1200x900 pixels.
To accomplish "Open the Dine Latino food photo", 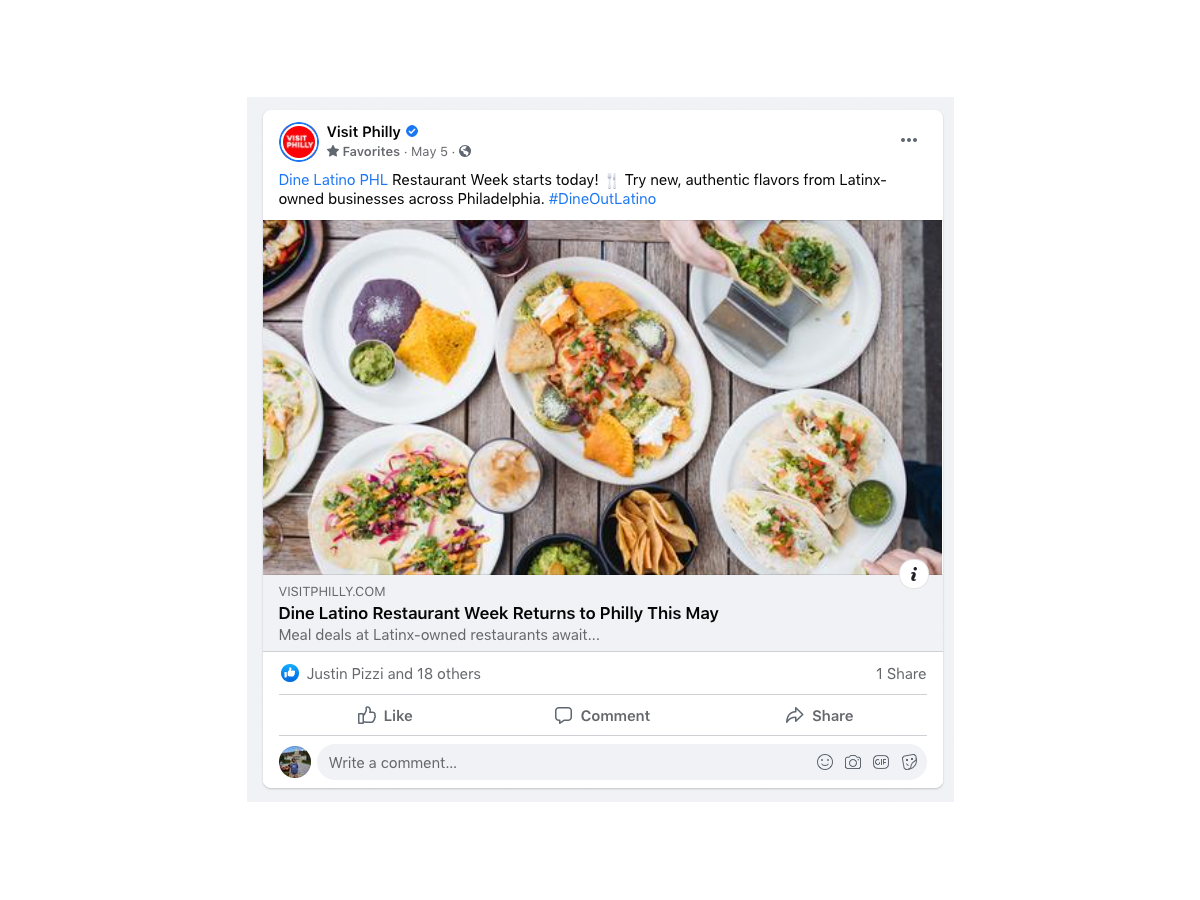I will pos(602,397).
